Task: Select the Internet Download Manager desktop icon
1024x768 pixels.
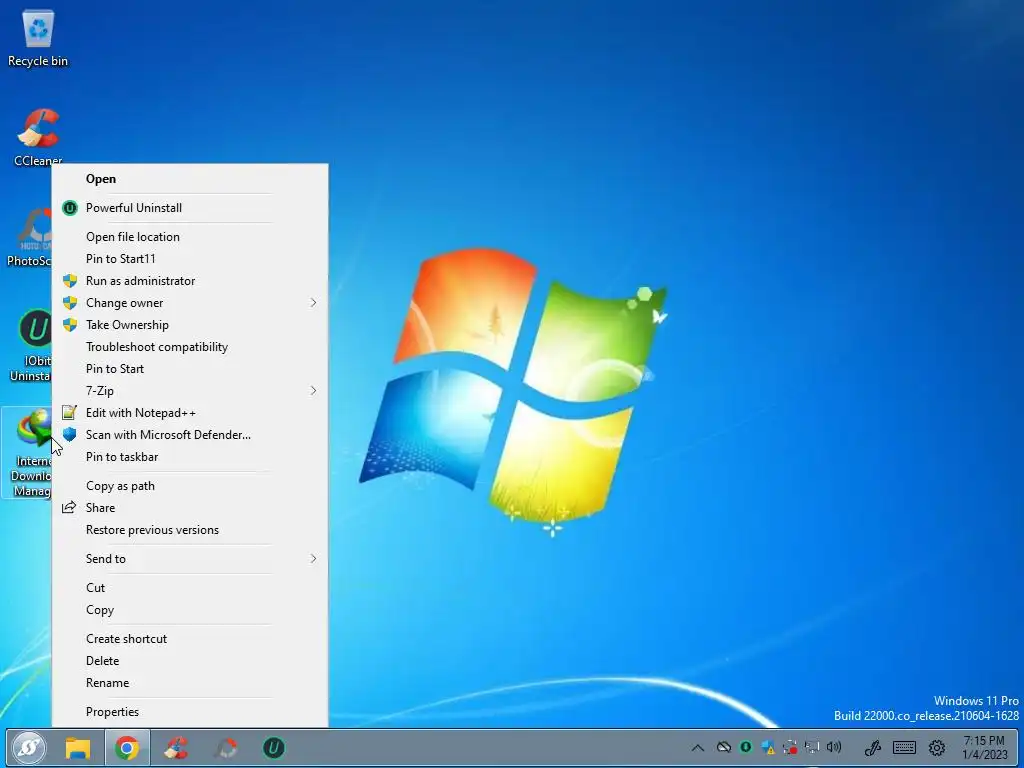Action: click(x=27, y=453)
